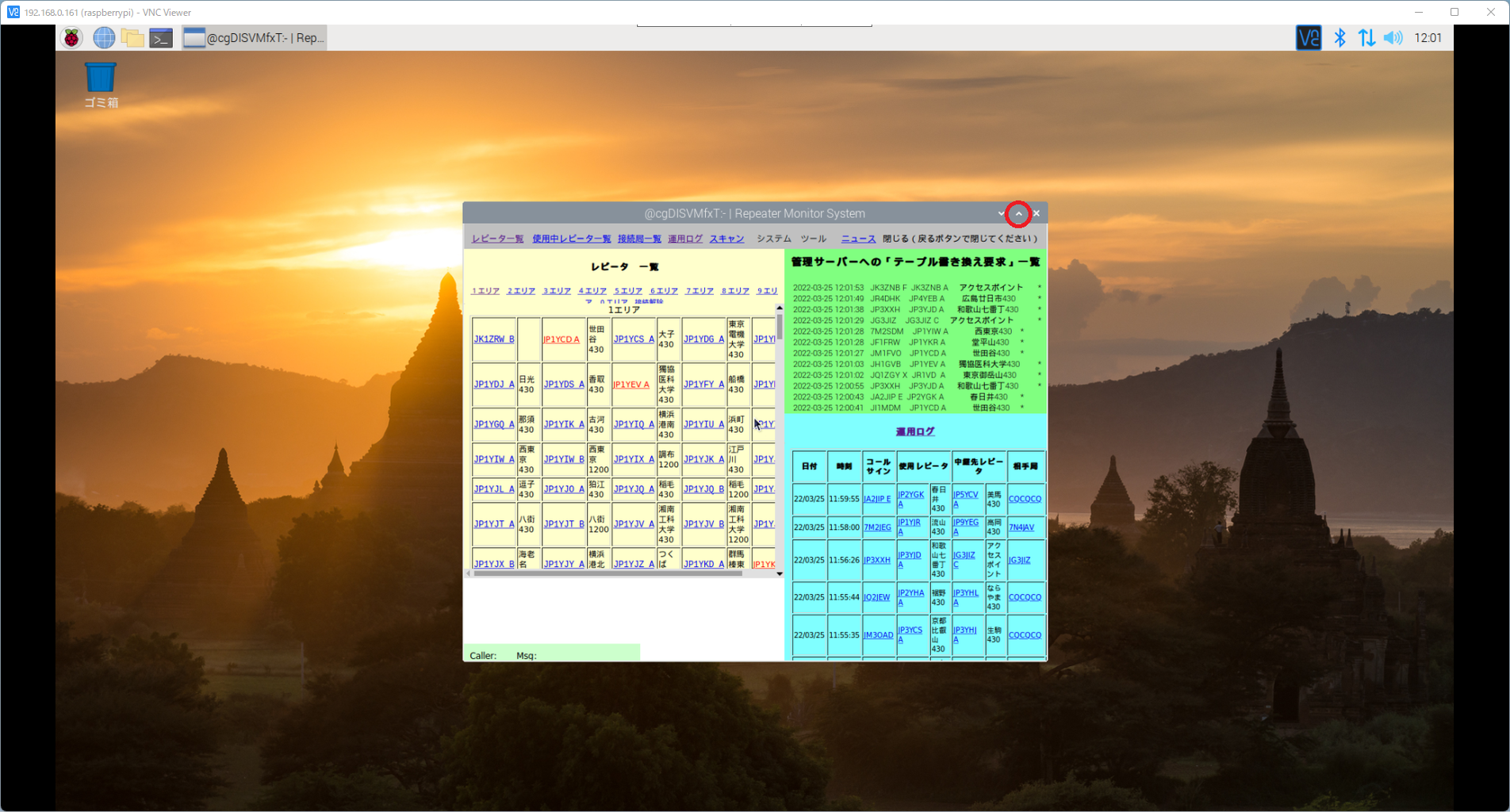Select repeater JP1YJK A
The width and height of the screenshot is (1510, 812).
(x=703, y=460)
